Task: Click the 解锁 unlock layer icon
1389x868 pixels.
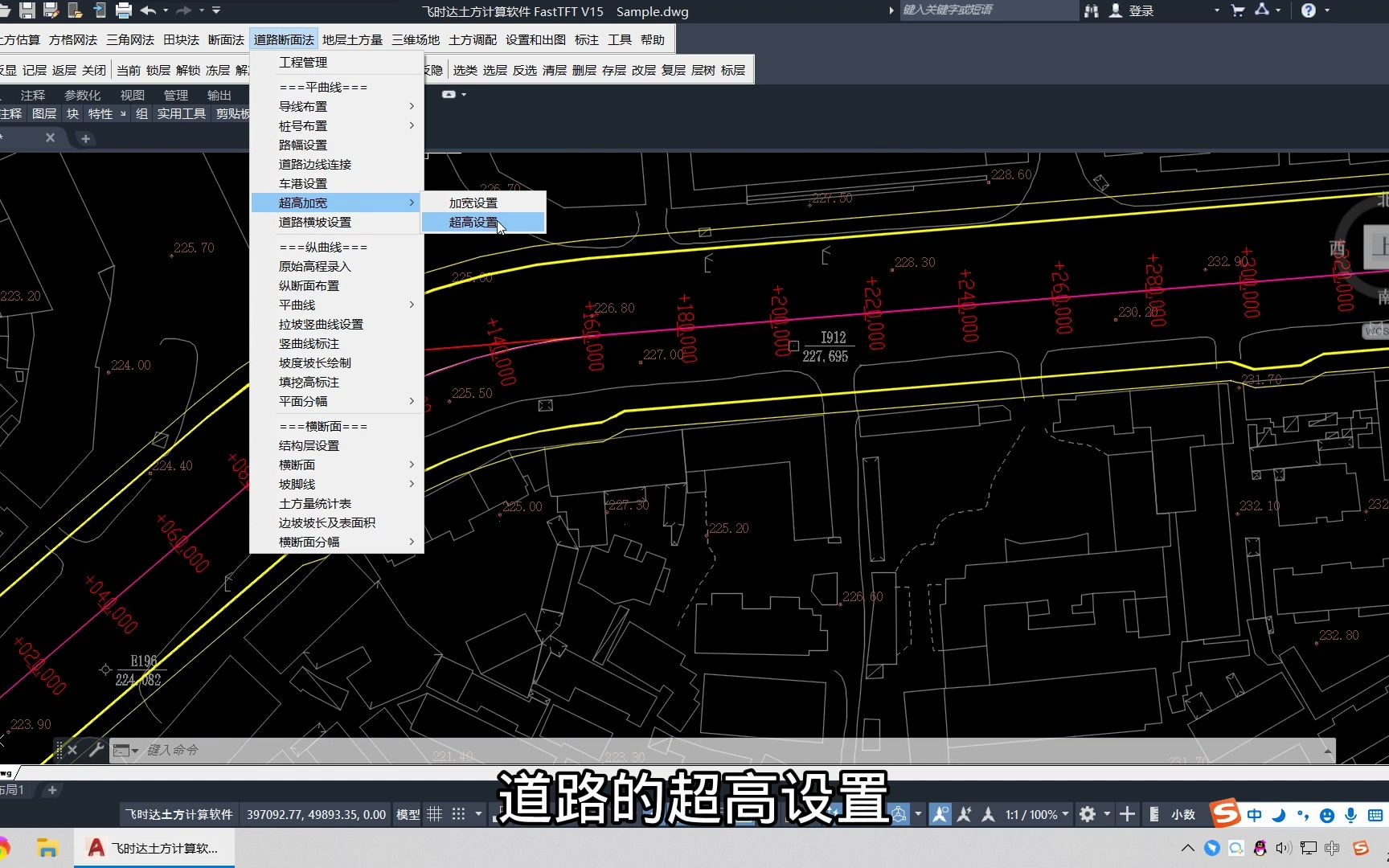Action: click(x=187, y=70)
